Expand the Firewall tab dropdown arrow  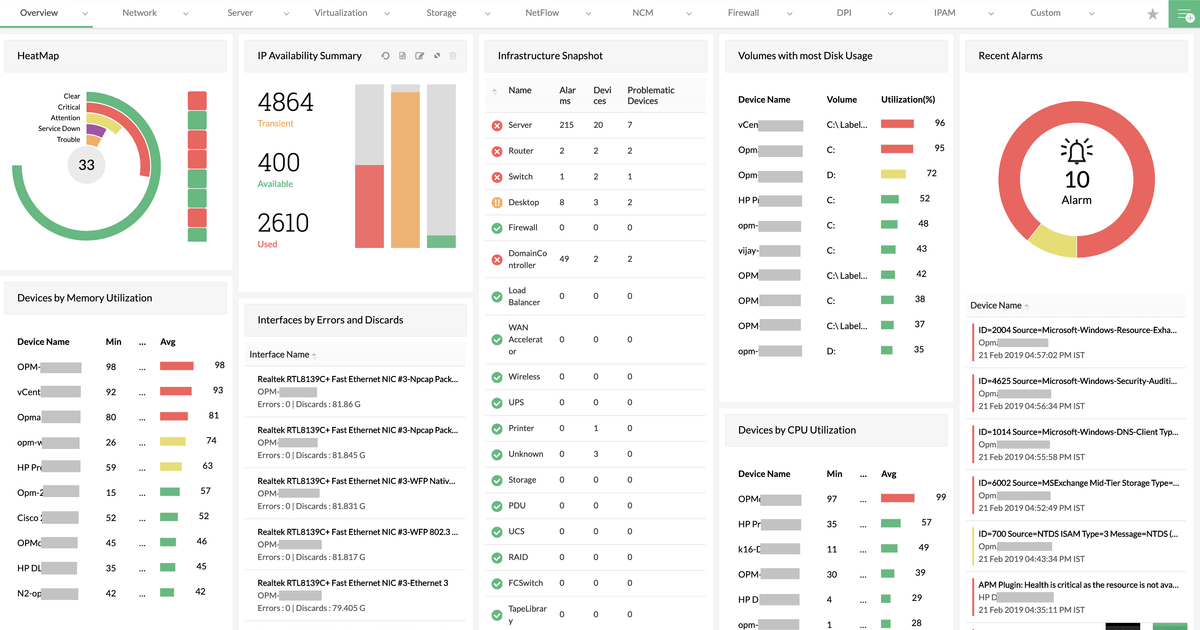pyautogui.click(x=789, y=14)
